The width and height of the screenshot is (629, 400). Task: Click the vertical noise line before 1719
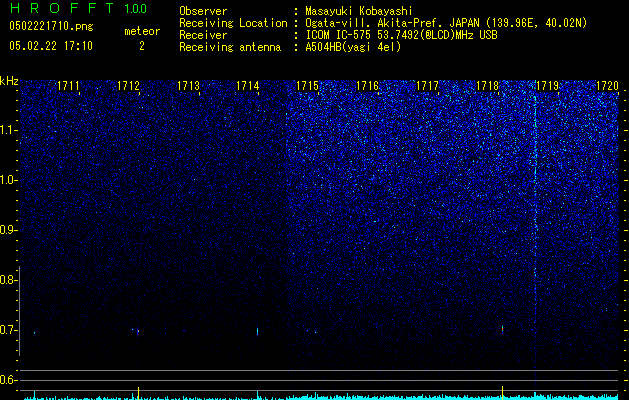(x=535, y=235)
